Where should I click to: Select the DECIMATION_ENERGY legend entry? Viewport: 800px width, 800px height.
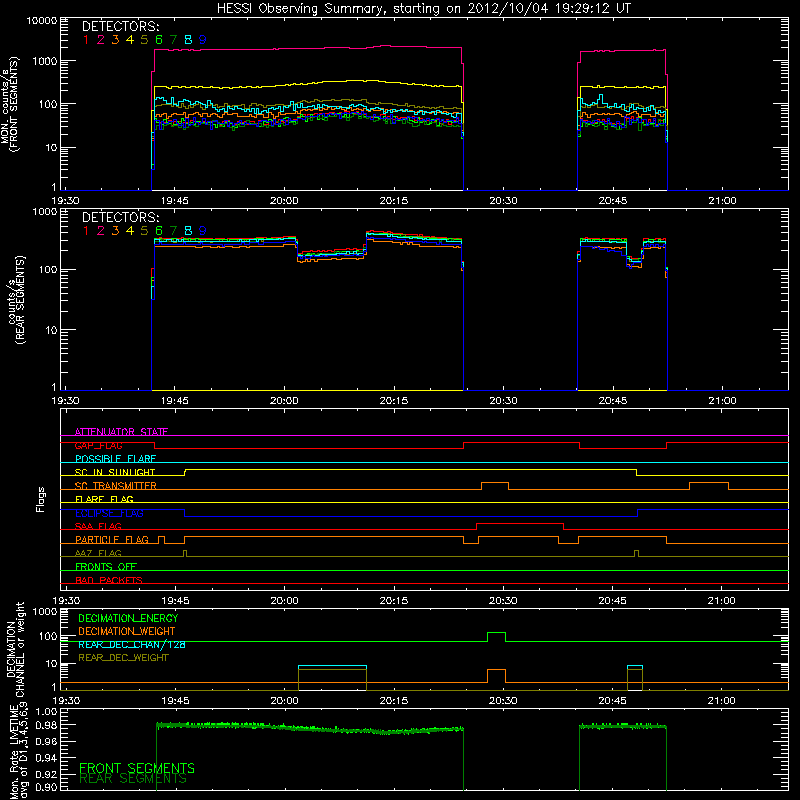128,618
